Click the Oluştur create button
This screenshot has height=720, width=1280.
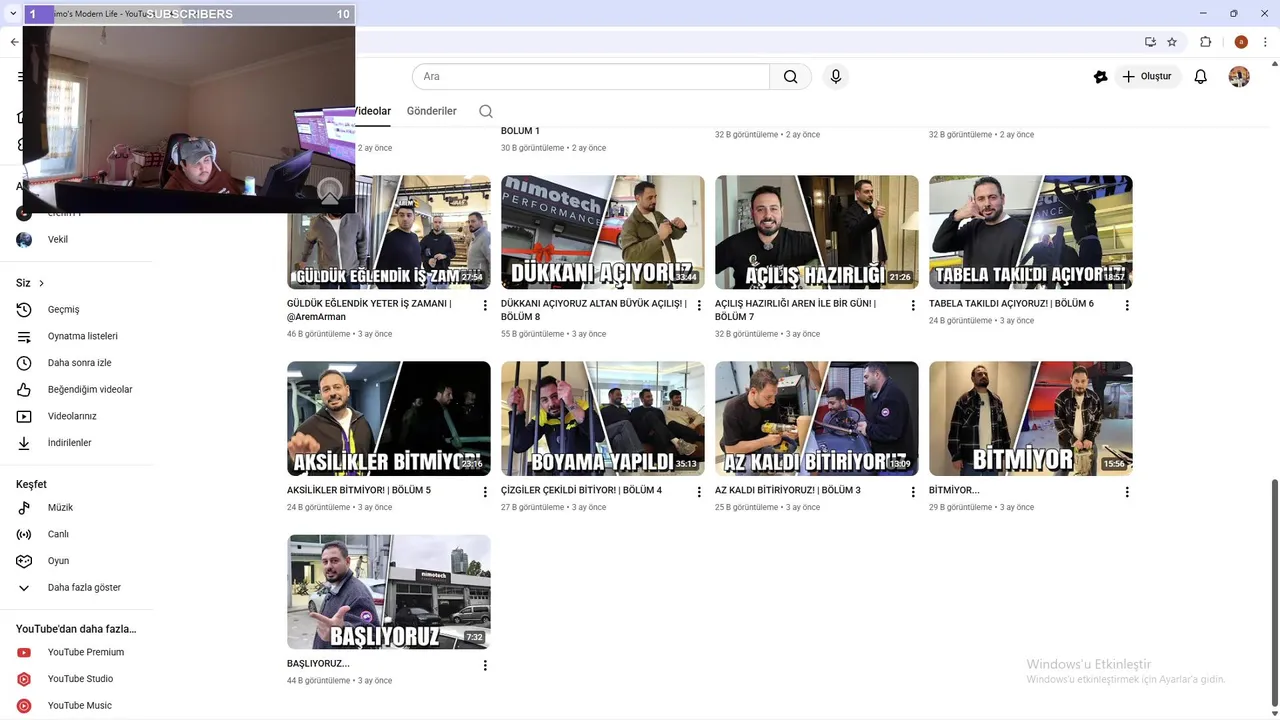tap(1146, 77)
